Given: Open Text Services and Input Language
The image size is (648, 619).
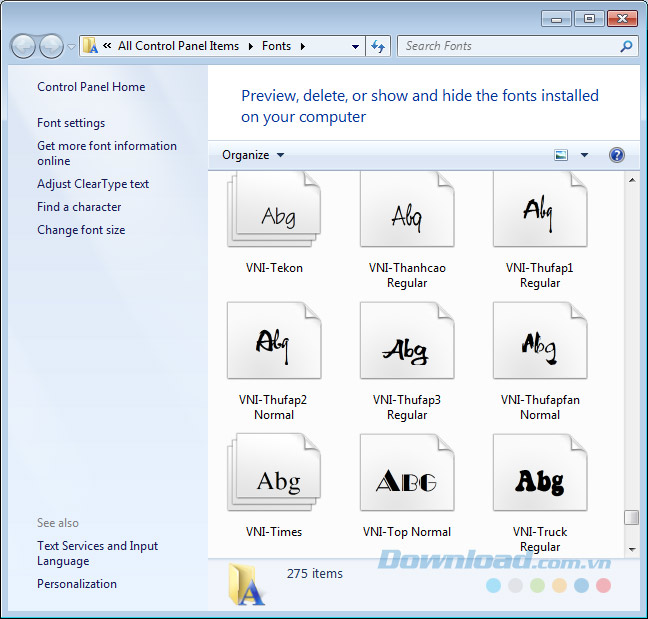Looking at the screenshot, I should pyautogui.click(x=98, y=553).
